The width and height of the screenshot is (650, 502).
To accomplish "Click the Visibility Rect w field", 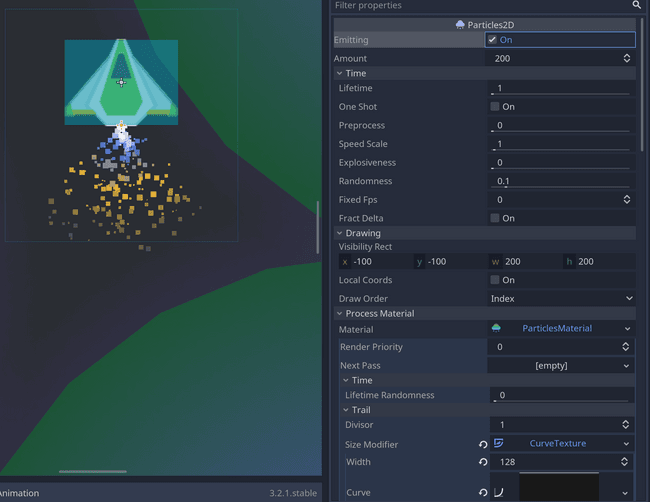I will tap(526, 262).
